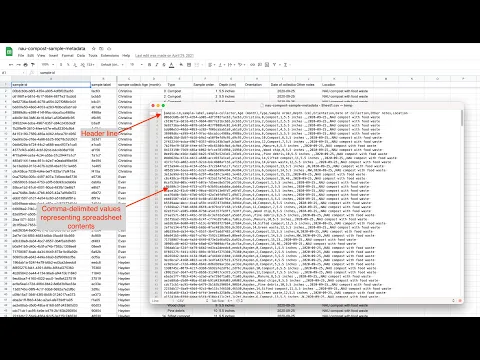Open the last edit history link
This screenshot has width=480, height=360.
[x=164, y=56]
